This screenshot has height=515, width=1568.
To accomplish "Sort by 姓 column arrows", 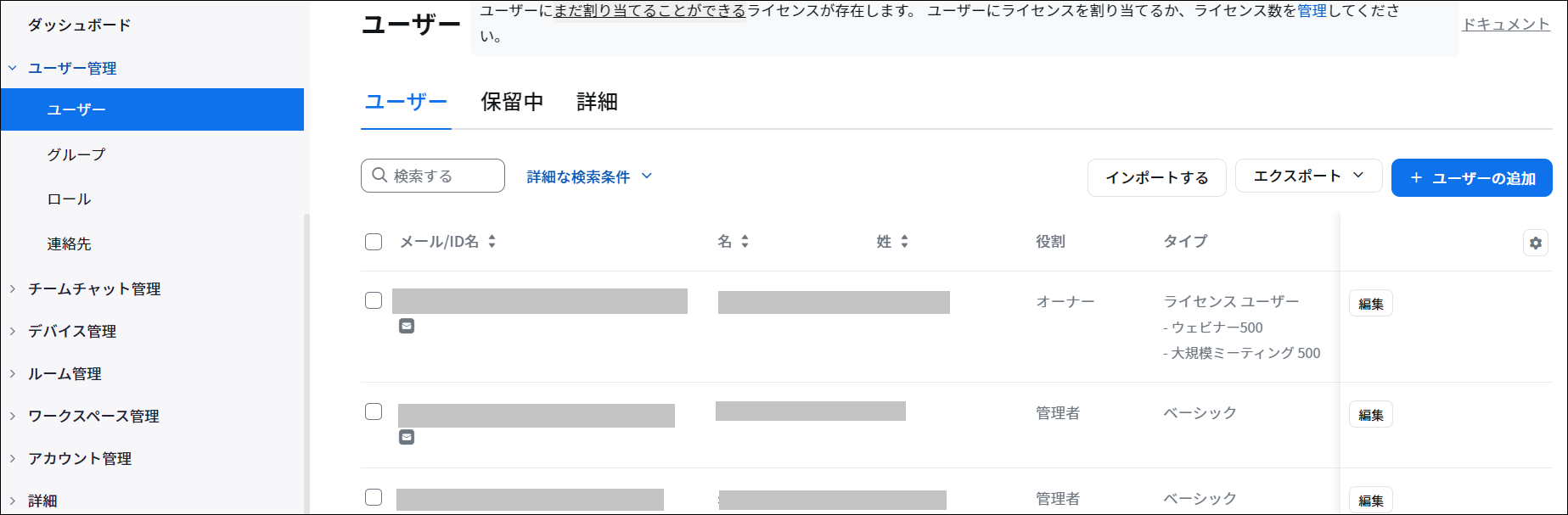I will (x=904, y=242).
